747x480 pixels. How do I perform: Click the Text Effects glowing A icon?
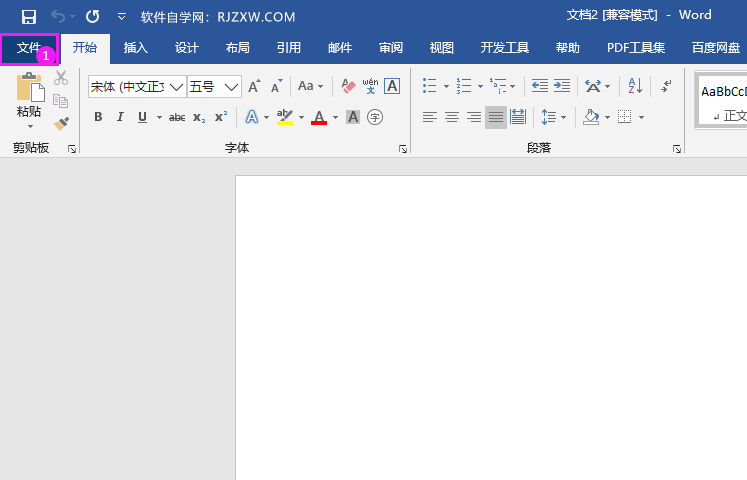pos(252,117)
